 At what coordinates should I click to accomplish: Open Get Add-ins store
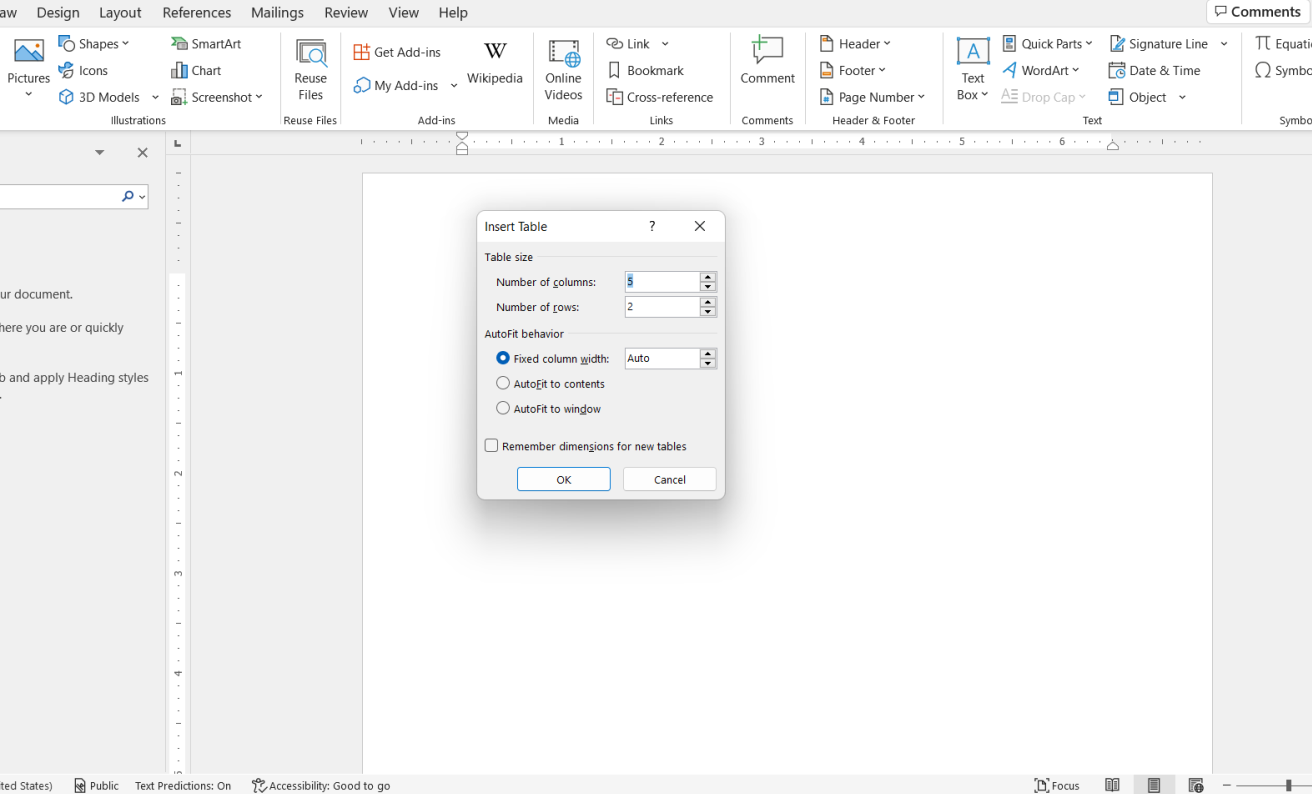coord(397,52)
